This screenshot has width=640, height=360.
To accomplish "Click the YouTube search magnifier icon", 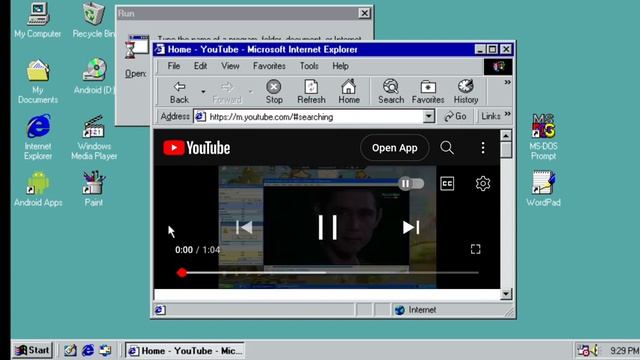I will pos(447,147).
